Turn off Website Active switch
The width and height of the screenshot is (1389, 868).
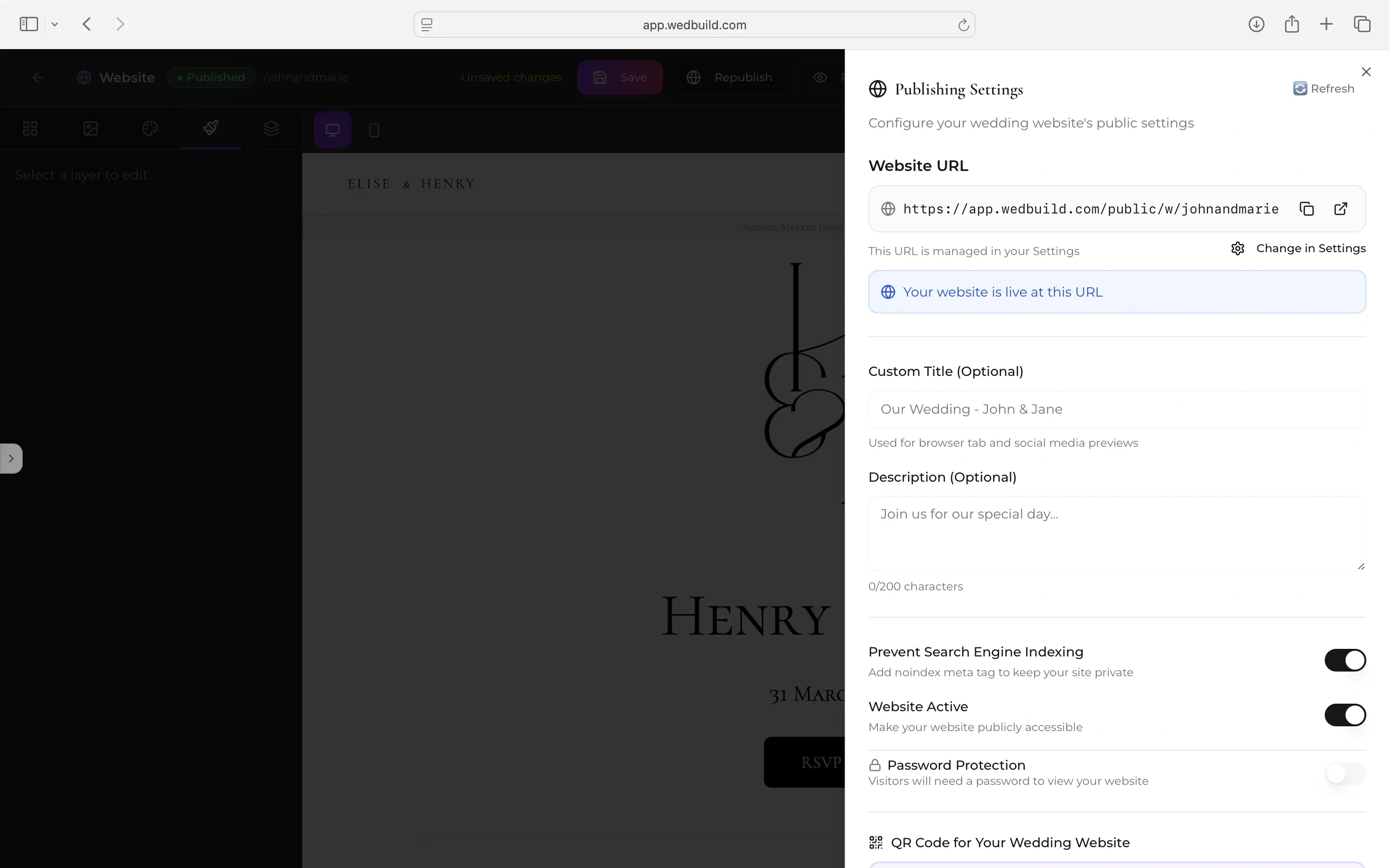click(1345, 715)
